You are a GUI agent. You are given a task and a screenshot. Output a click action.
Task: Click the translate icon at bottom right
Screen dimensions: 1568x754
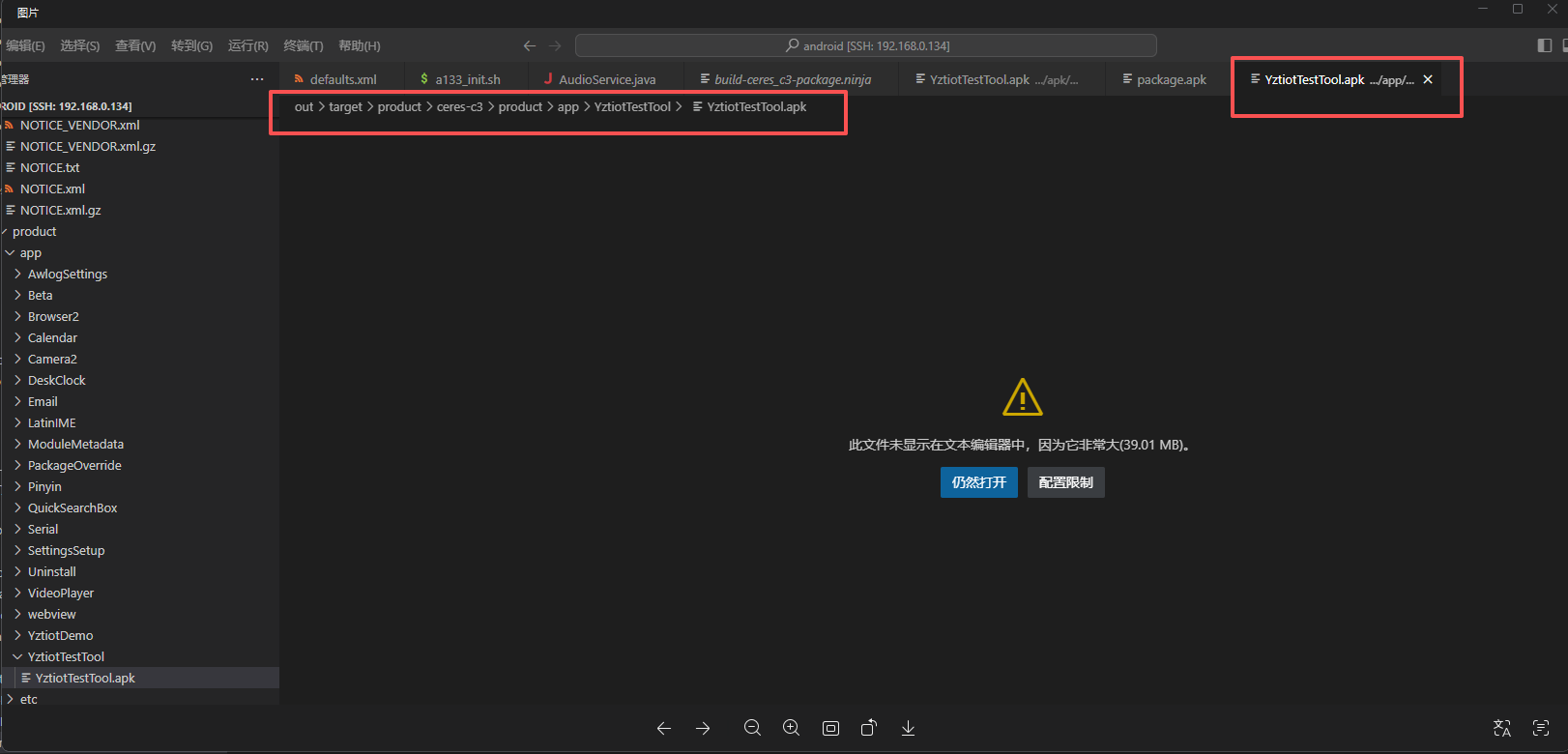(1502, 729)
